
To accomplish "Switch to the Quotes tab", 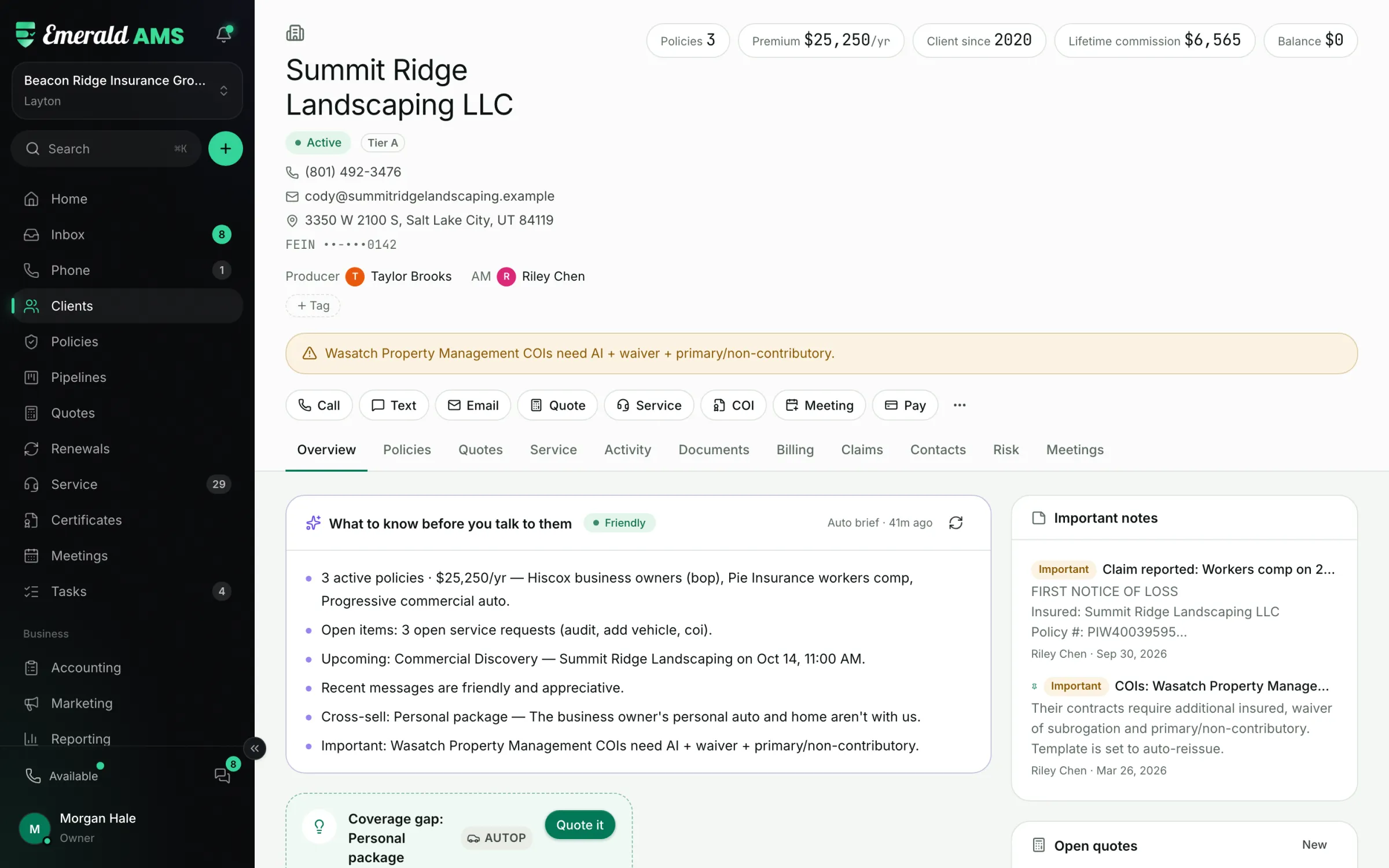I will click(x=480, y=450).
